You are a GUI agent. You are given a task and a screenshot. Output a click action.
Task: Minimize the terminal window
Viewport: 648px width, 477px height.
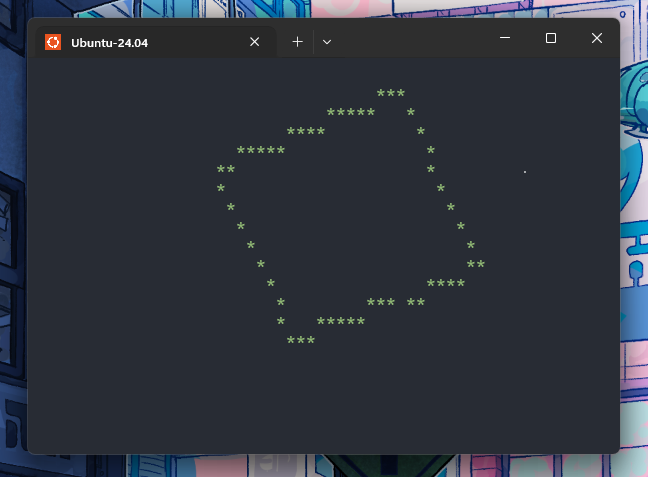tap(505, 38)
